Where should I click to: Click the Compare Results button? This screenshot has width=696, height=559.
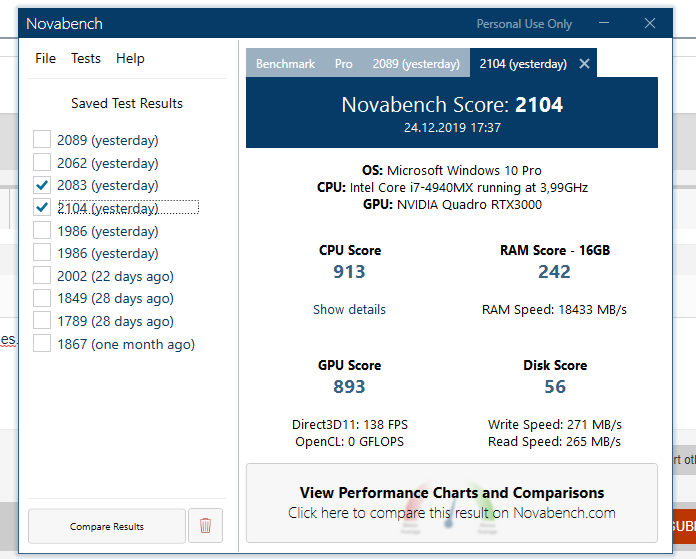coord(107,526)
